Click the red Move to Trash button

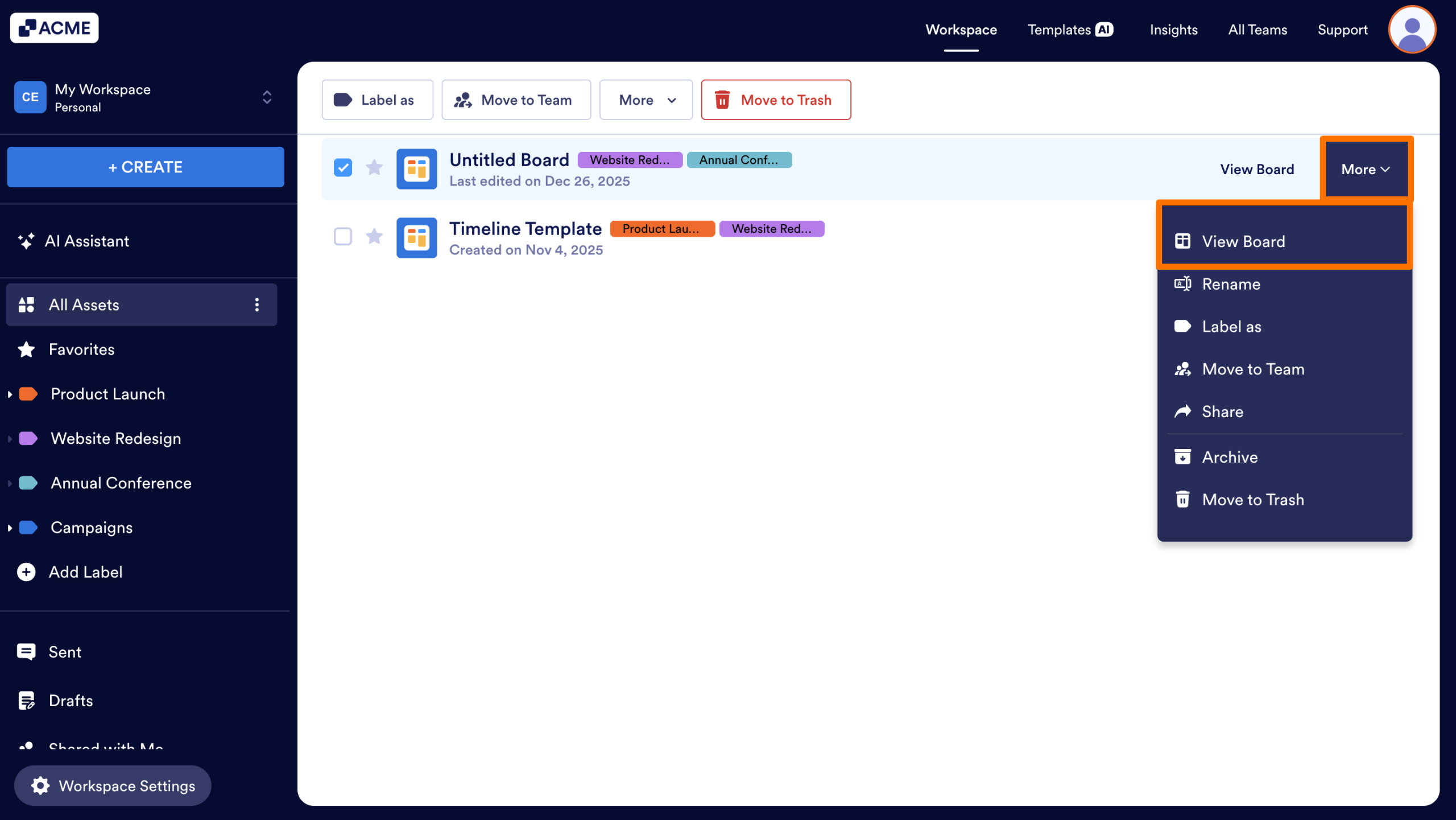coord(776,100)
